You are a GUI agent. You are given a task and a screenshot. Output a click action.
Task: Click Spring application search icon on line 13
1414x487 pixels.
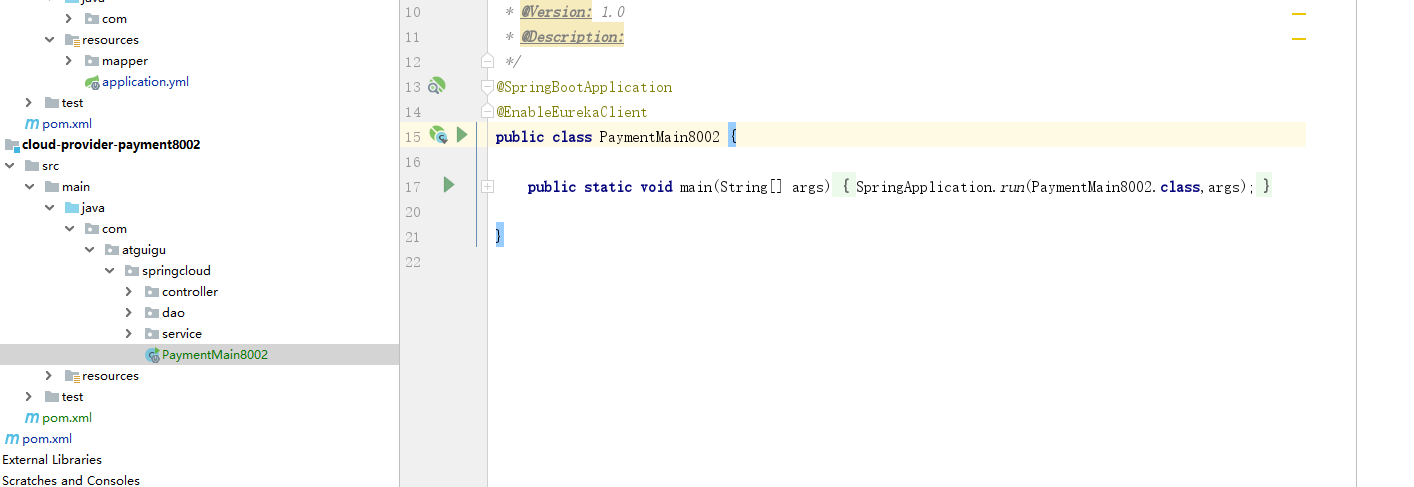437,86
